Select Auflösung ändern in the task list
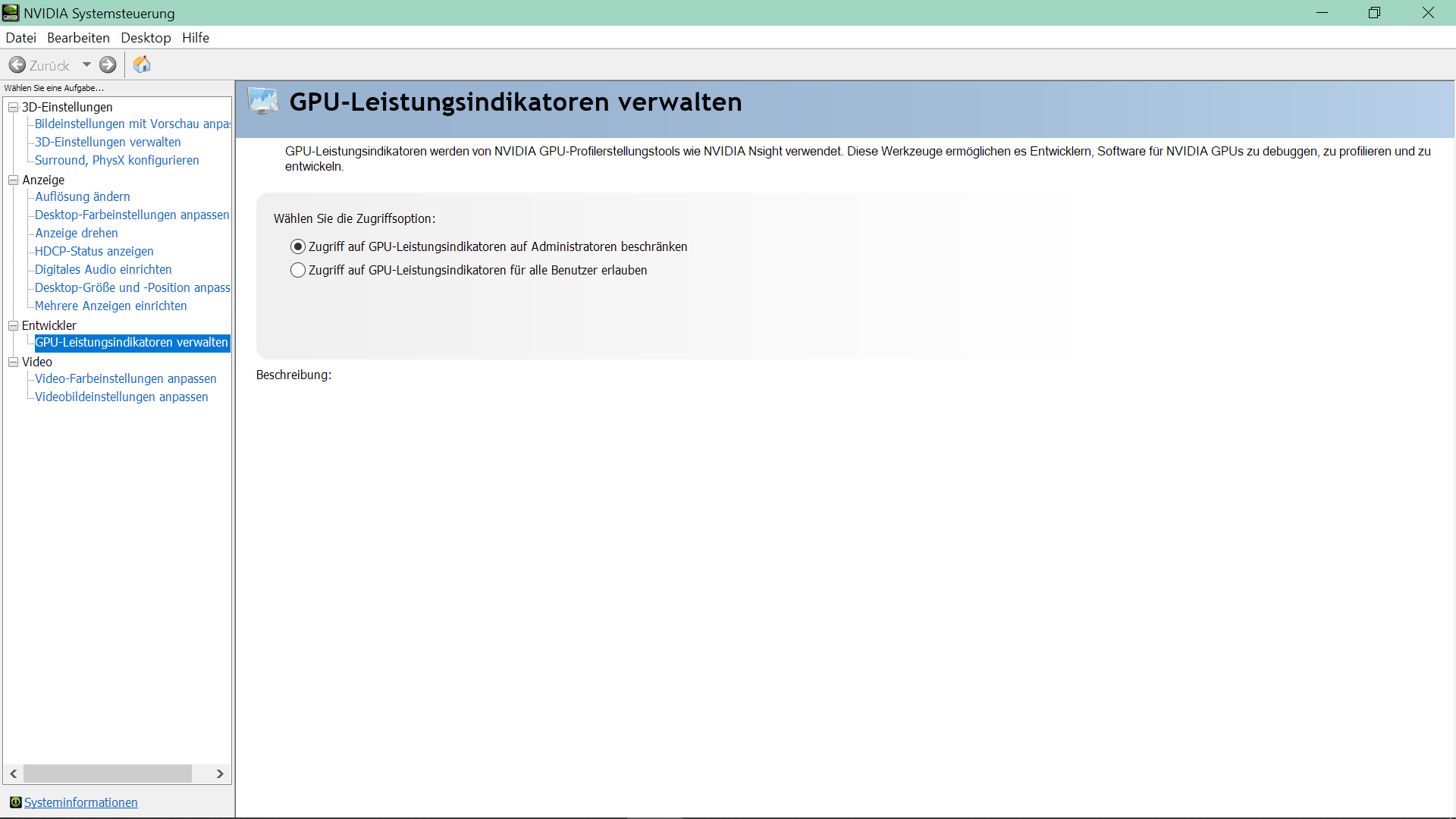This screenshot has height=819, width=1456. click(82, 196)
